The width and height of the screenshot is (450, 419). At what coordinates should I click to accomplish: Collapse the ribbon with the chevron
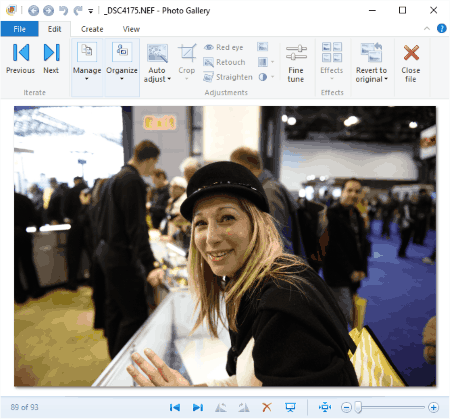tap(427, 29)
